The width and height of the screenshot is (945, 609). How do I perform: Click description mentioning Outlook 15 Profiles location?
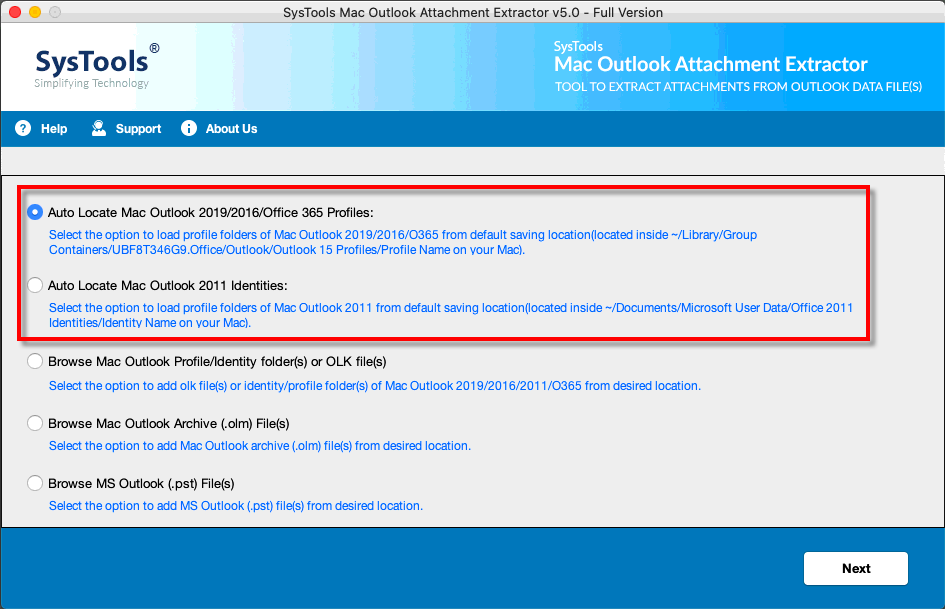403,242
